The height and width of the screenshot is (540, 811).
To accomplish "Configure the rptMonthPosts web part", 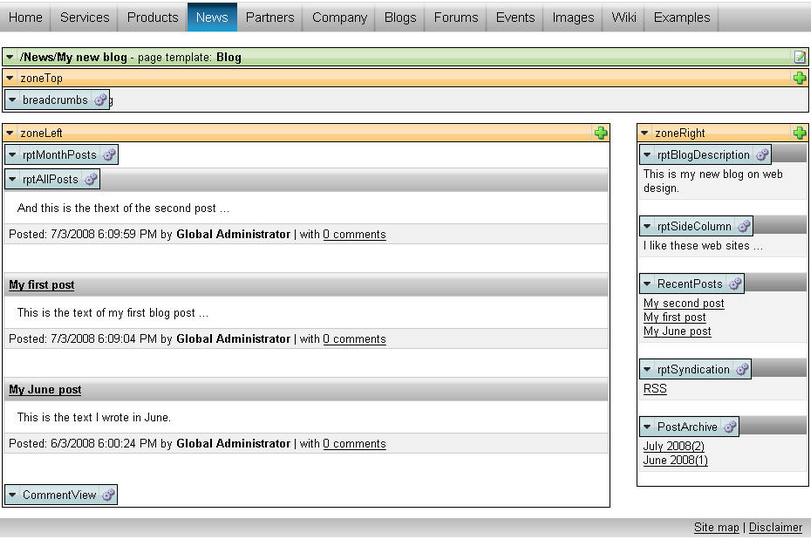I will [x=109, y=155].
